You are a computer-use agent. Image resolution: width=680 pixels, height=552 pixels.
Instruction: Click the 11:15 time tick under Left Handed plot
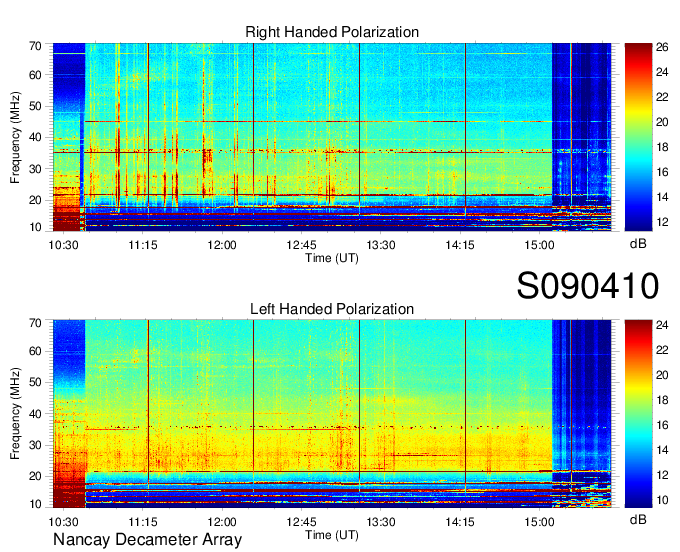point(143,522)
